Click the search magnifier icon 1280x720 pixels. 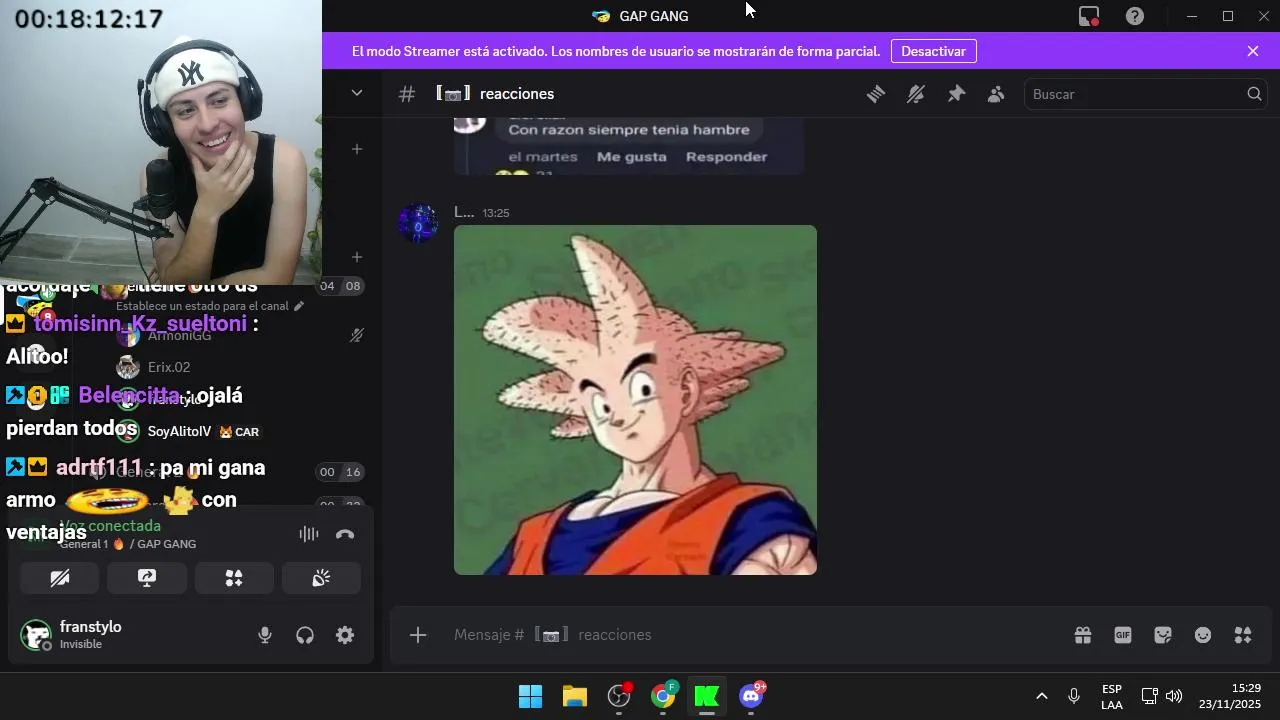click(x=1254, y=94)
